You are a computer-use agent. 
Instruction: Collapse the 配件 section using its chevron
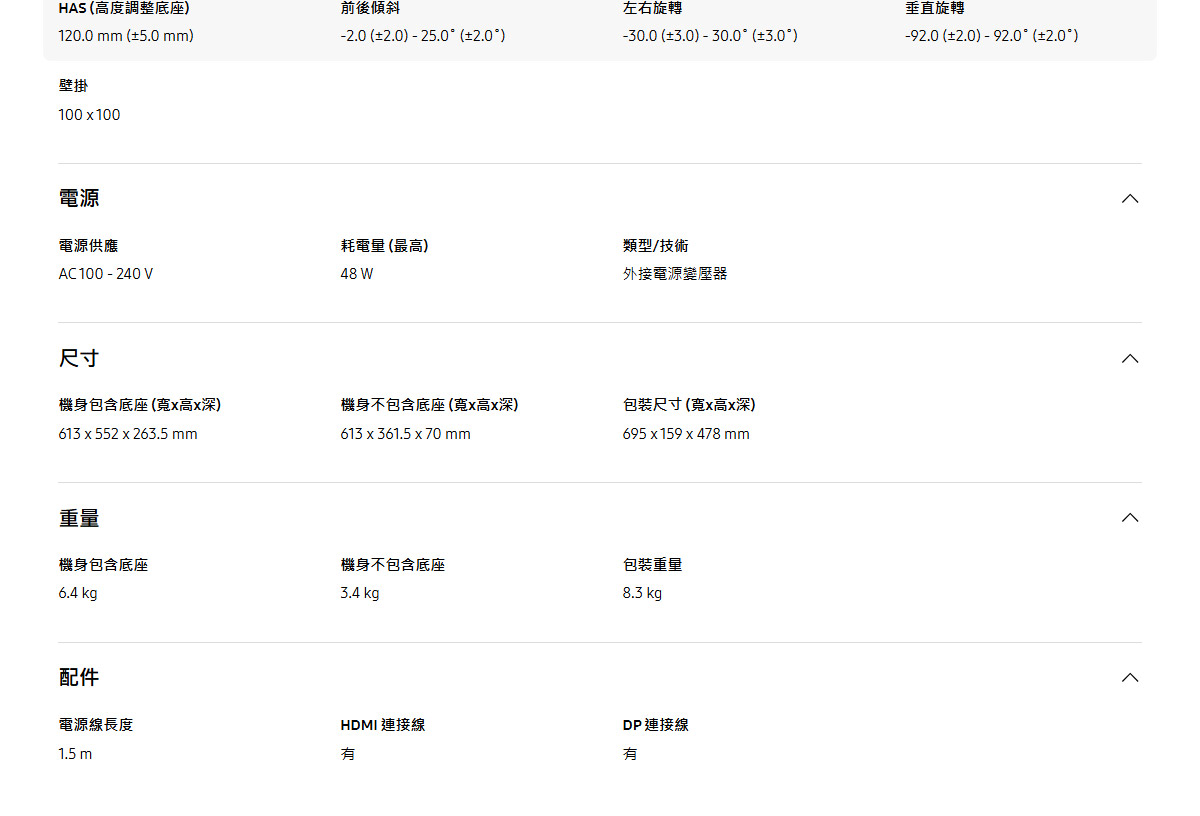pos(1130,677)
